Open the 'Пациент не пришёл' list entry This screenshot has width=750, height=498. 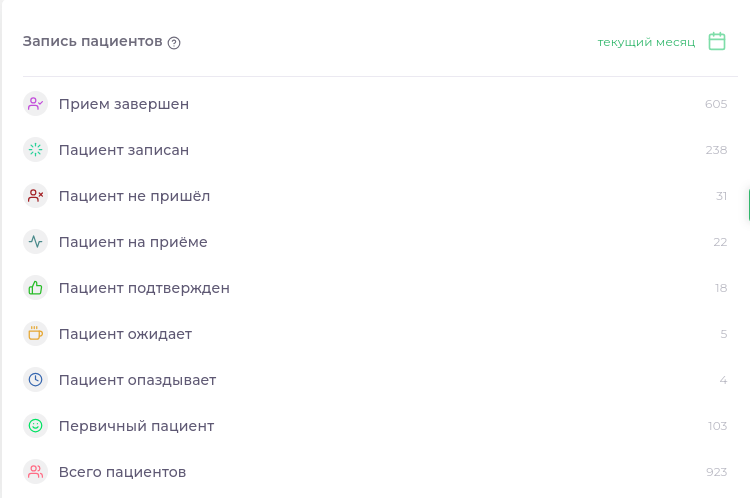[x=134, y=196]
